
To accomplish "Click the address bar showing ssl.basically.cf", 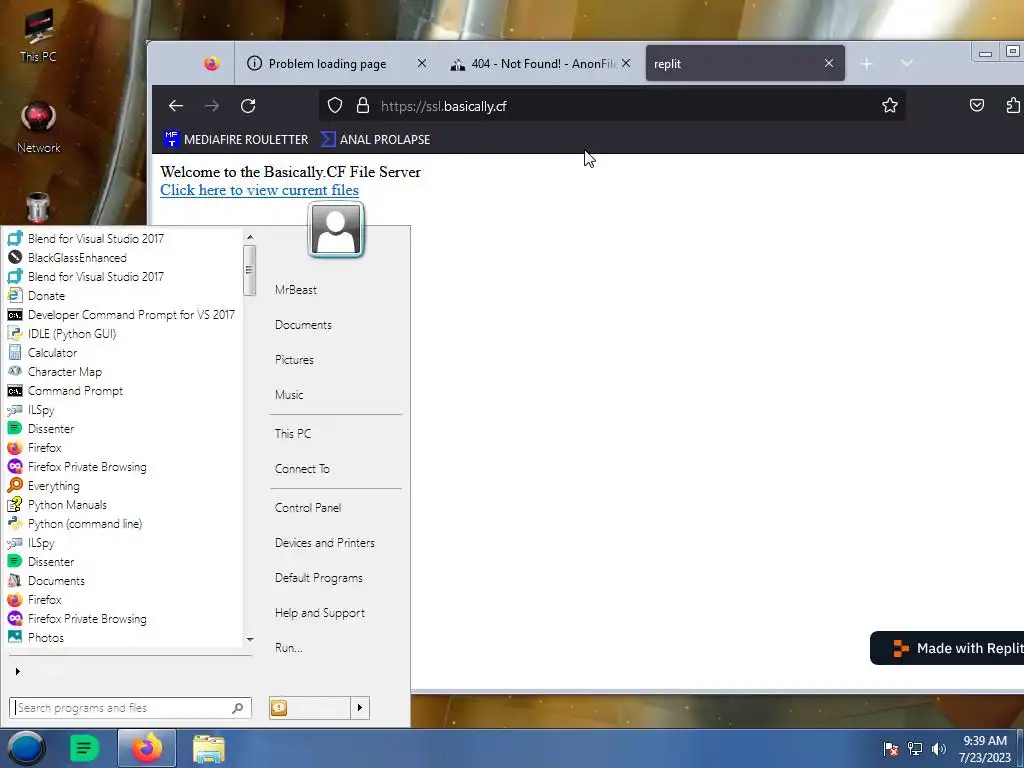I will coord(614,106).
